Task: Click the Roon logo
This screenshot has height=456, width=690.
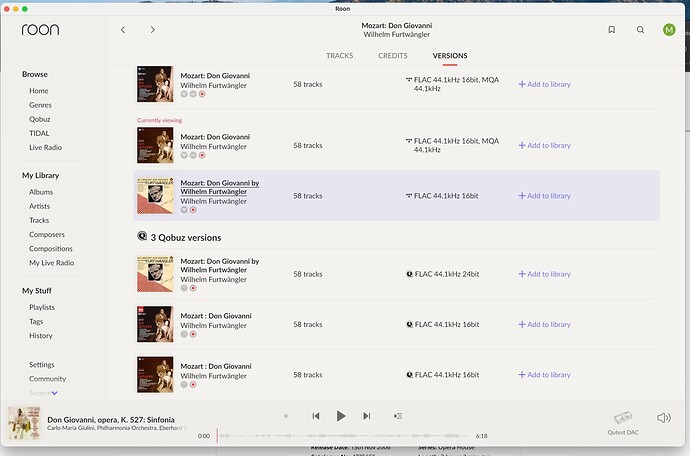Action: (x=40, y=29)
